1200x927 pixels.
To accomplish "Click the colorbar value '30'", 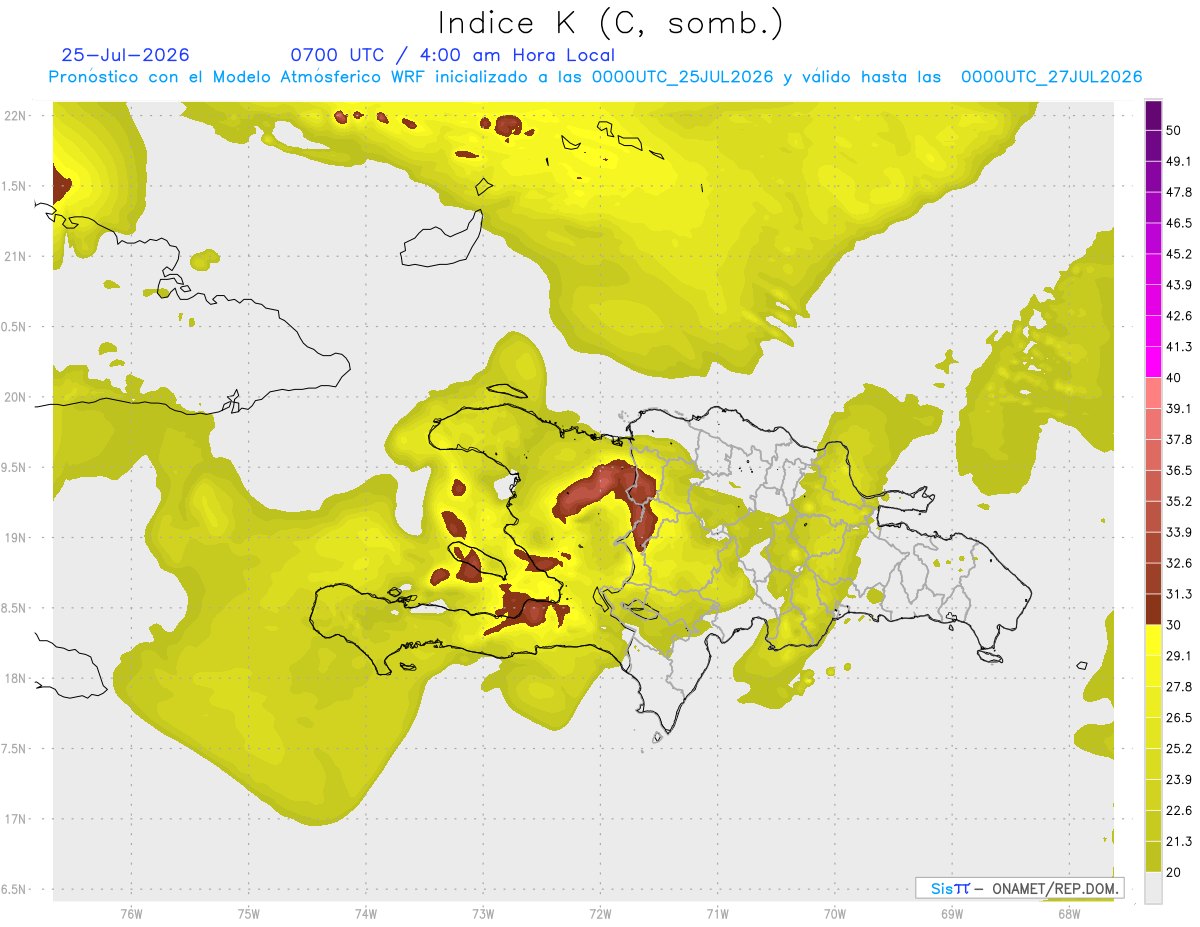I will tap(1174, 625).
